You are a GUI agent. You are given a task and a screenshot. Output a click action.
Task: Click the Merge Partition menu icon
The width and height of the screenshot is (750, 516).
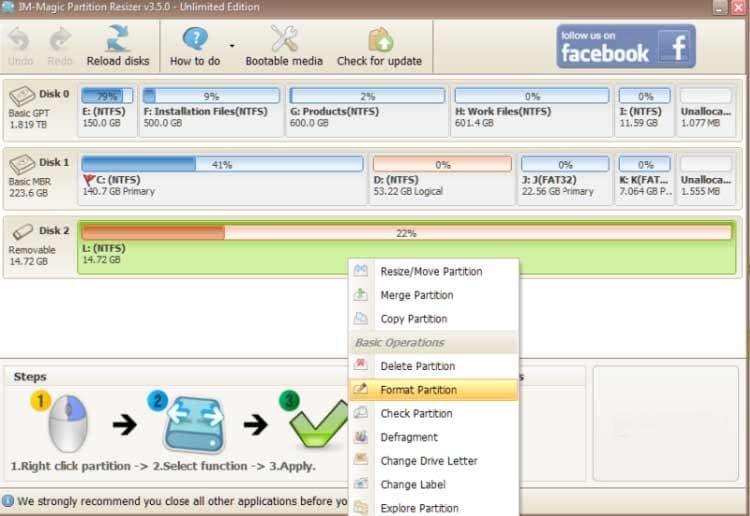click(x=361, y=295)
